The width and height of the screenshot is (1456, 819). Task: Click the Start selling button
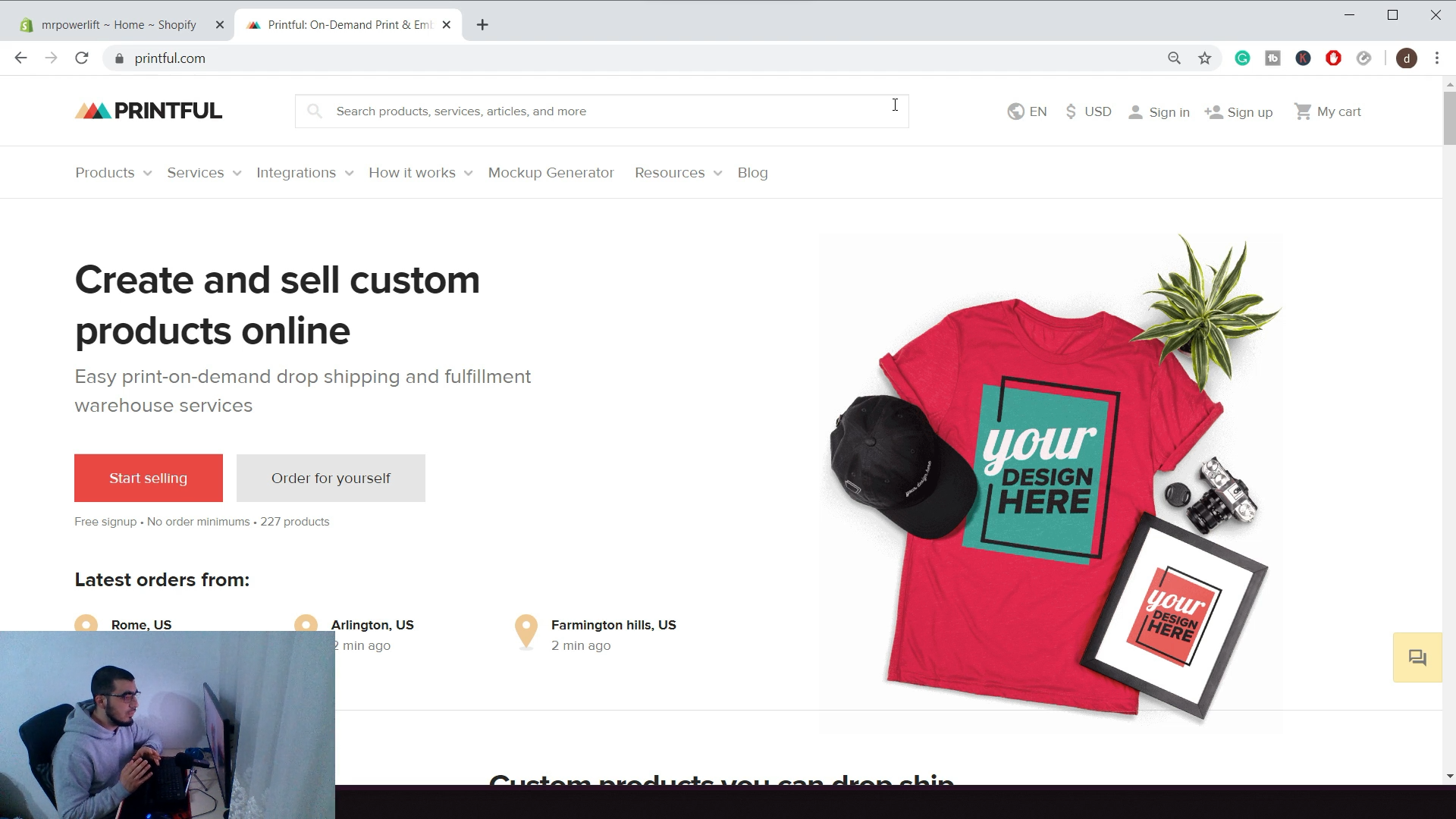click(x=148, y=478)
